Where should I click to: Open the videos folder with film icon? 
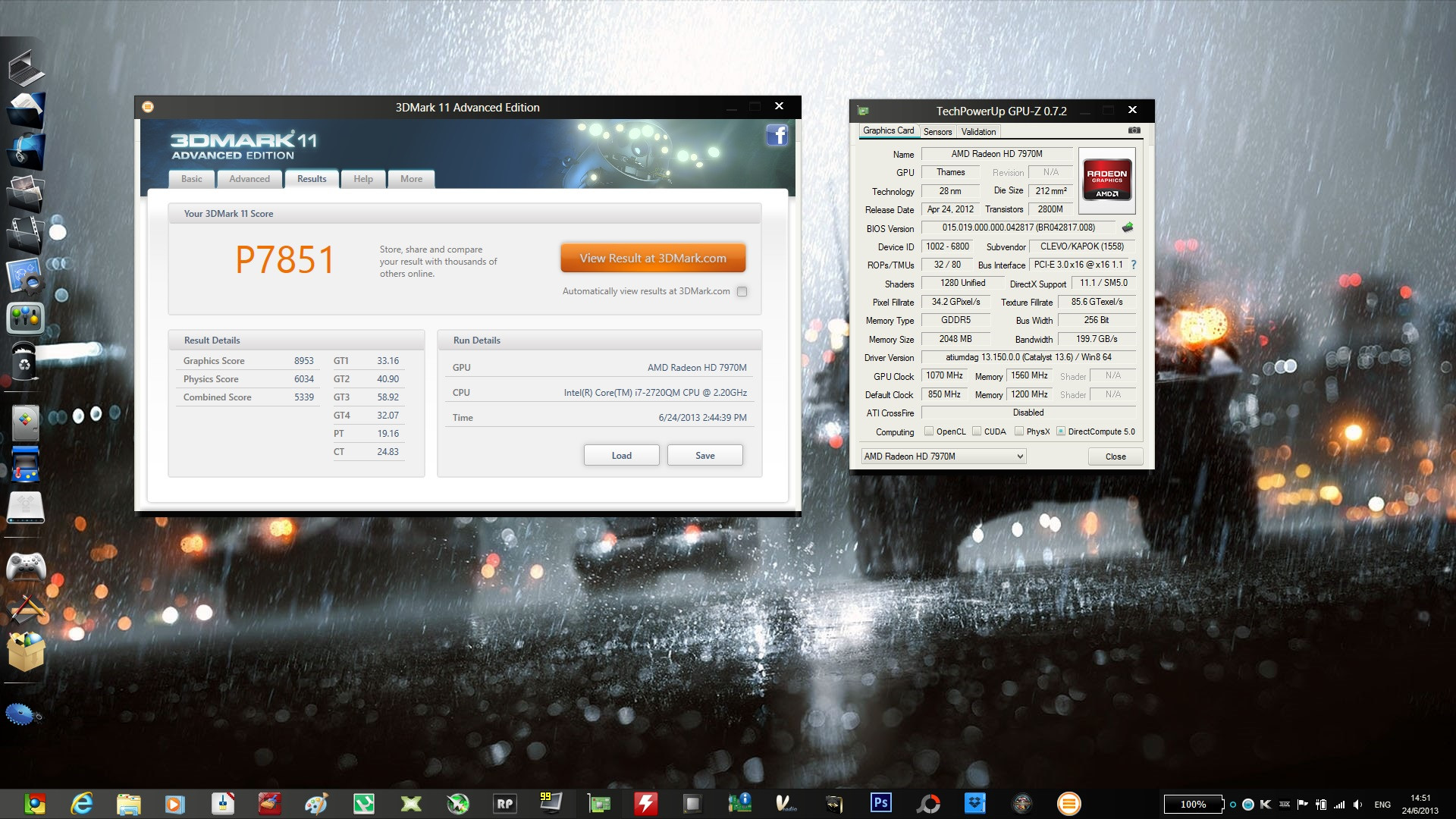[25, 234]
